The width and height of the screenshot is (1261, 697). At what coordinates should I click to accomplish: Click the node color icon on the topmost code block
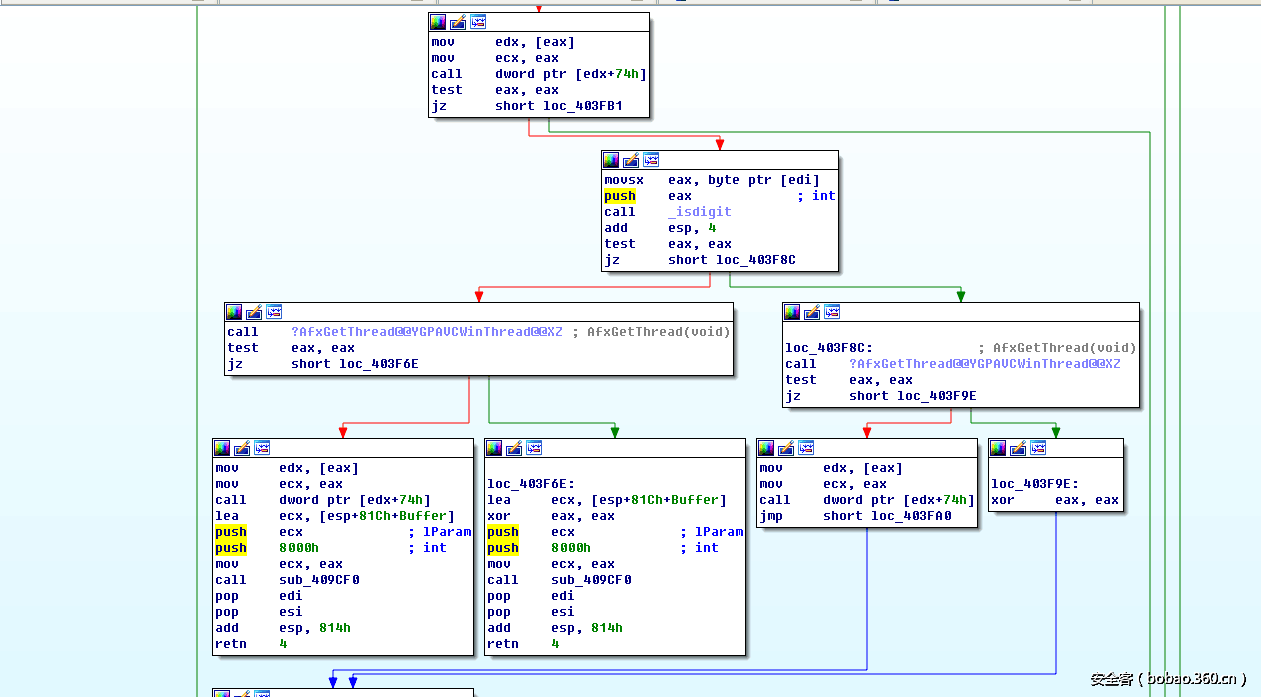tap(438, 22)
